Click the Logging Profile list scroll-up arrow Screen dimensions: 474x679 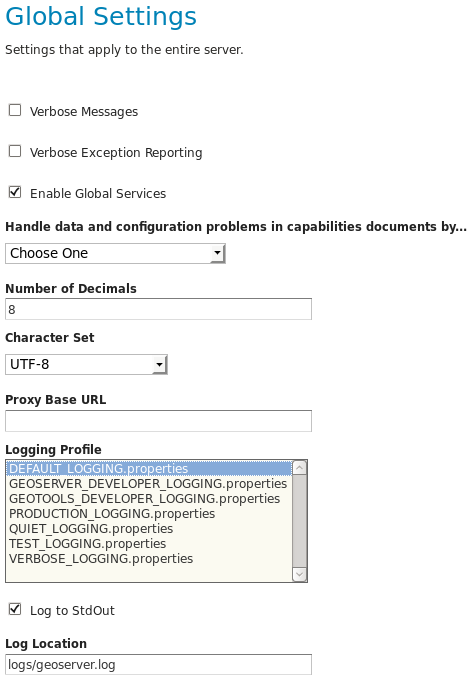(300, 468)
